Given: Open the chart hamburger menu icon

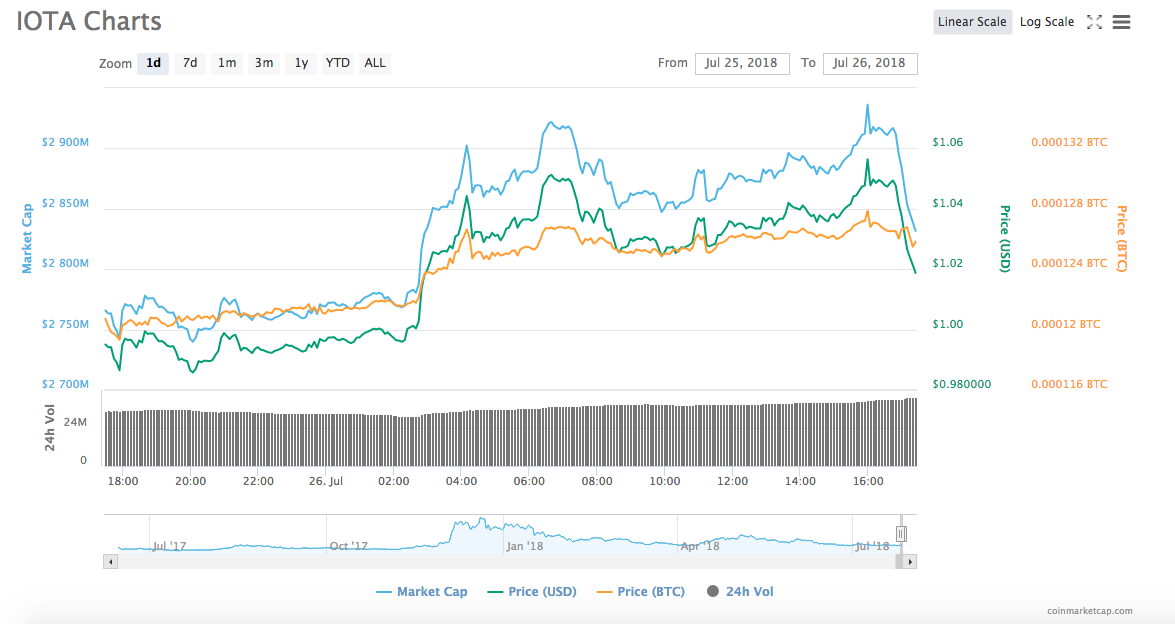Looking at the screenshot, I should tap(1121, 22).
